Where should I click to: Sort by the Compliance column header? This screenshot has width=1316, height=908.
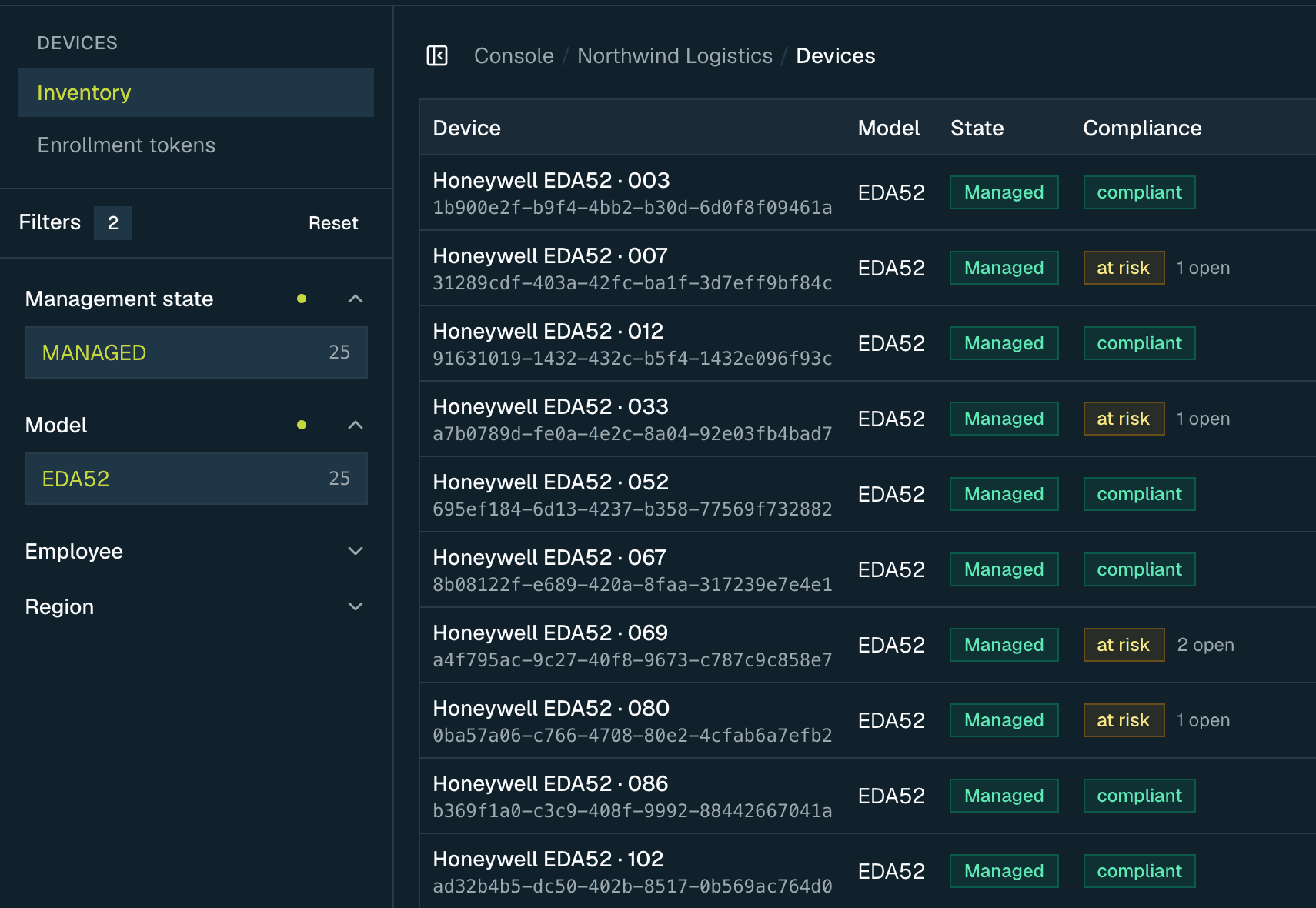[x=1142, y=128]
